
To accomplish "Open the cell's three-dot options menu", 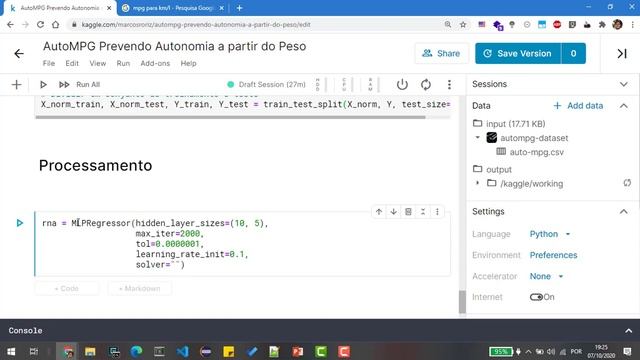I will (437, 211).
